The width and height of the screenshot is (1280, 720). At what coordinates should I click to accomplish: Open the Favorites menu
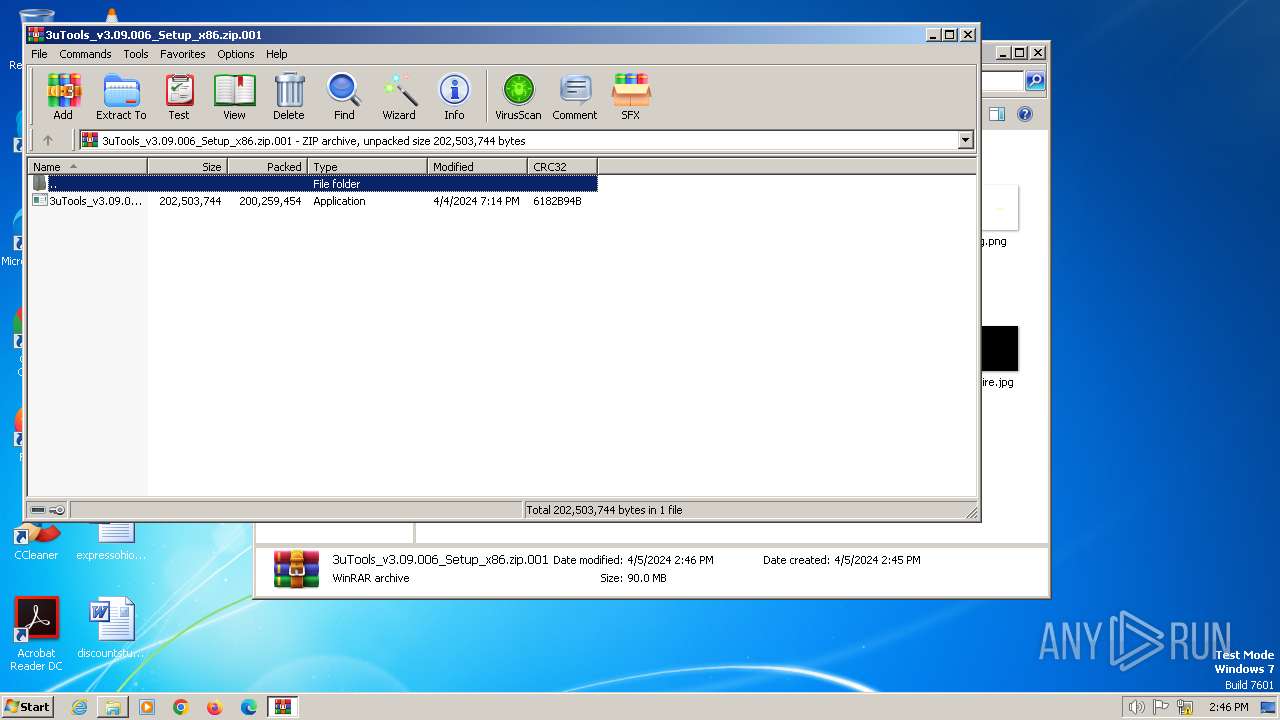coord(183,54)
